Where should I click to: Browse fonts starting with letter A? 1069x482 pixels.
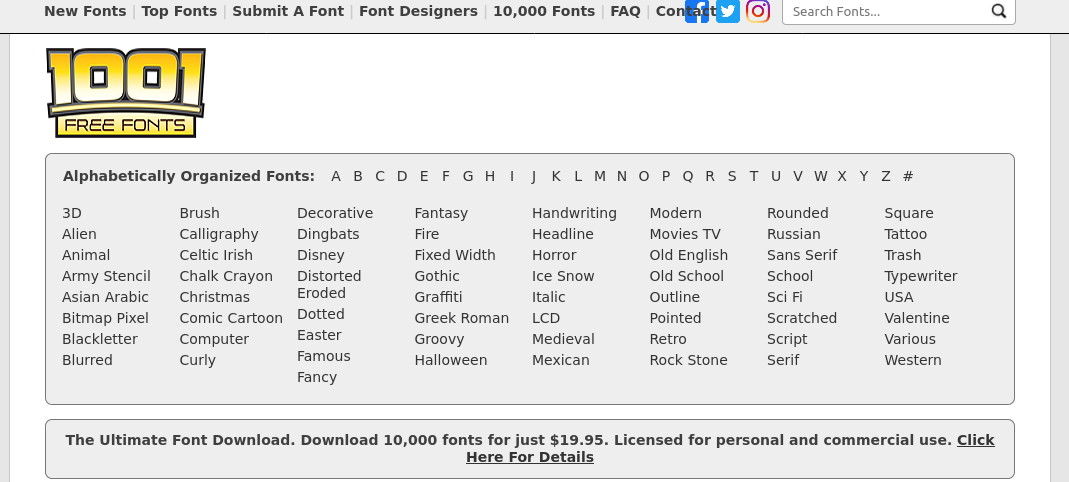point(336,177)
